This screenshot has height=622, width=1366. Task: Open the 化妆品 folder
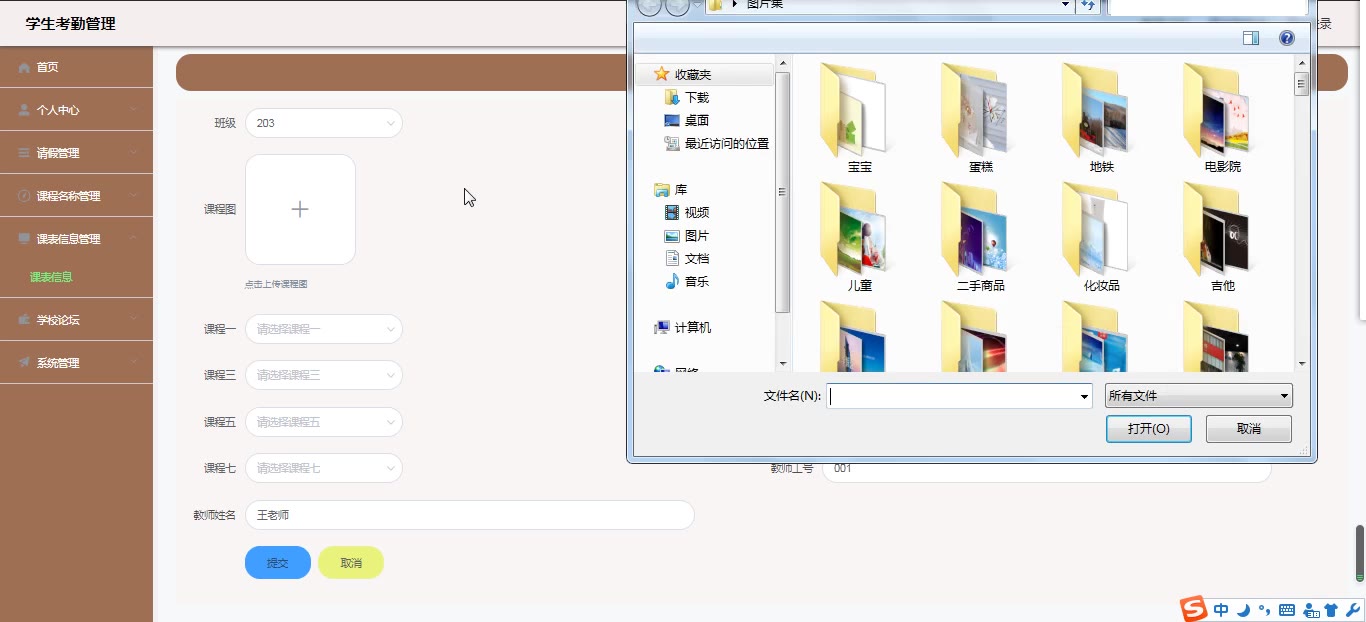1101,237
